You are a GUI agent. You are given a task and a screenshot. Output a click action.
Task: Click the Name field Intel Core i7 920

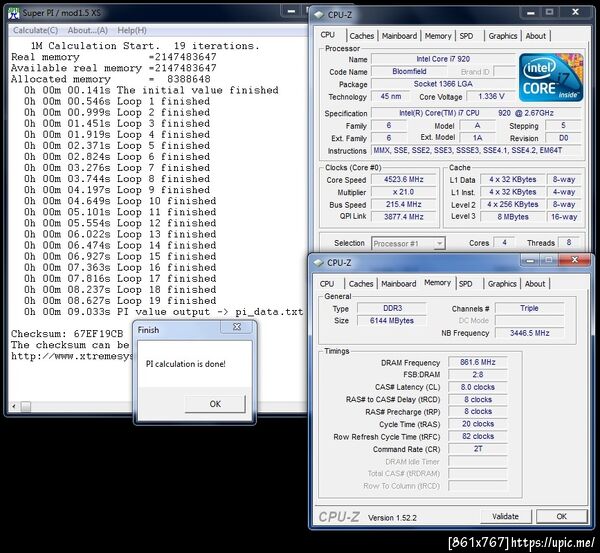pos(443,59)
